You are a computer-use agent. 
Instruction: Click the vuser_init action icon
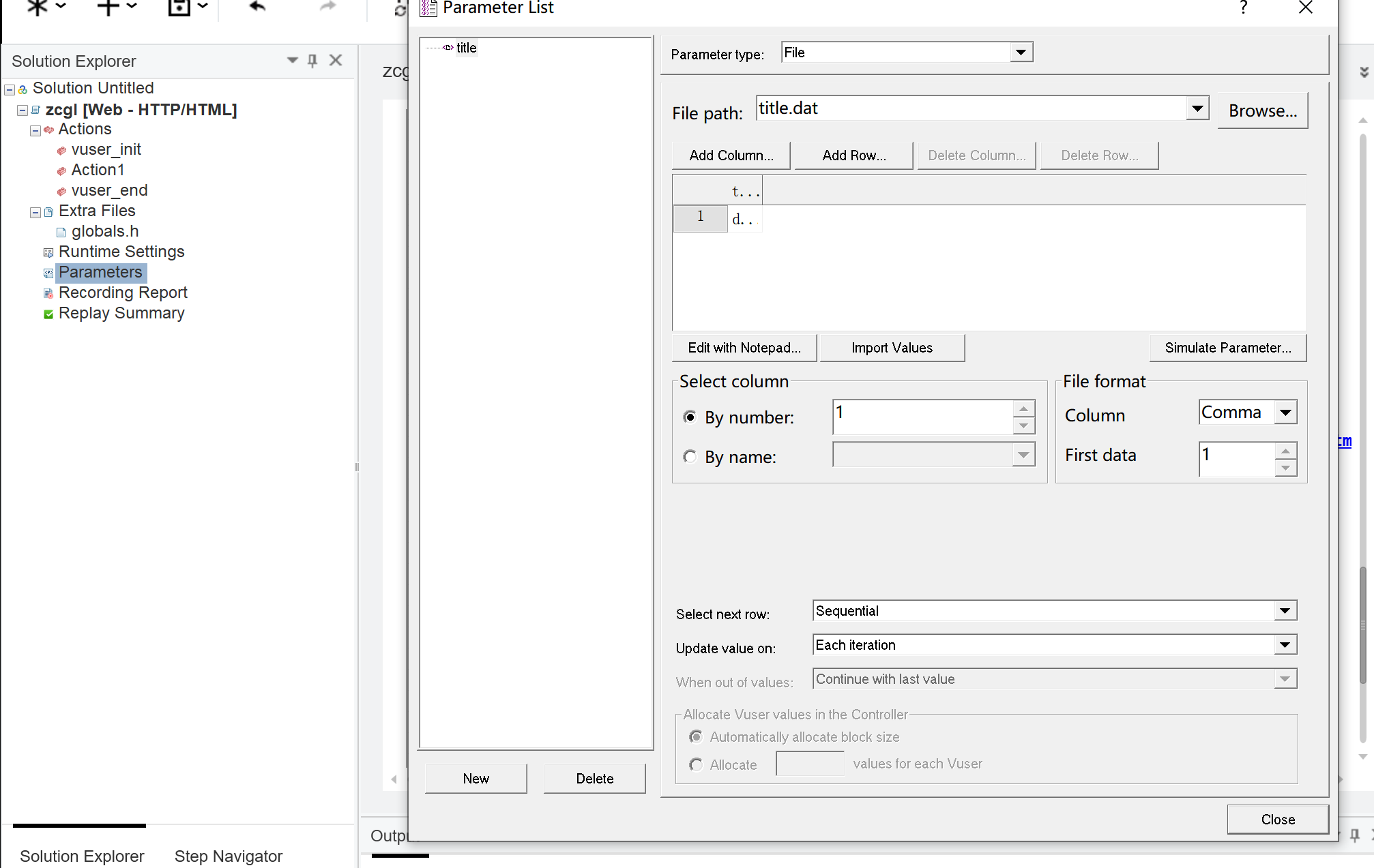[x=63, y=149]
